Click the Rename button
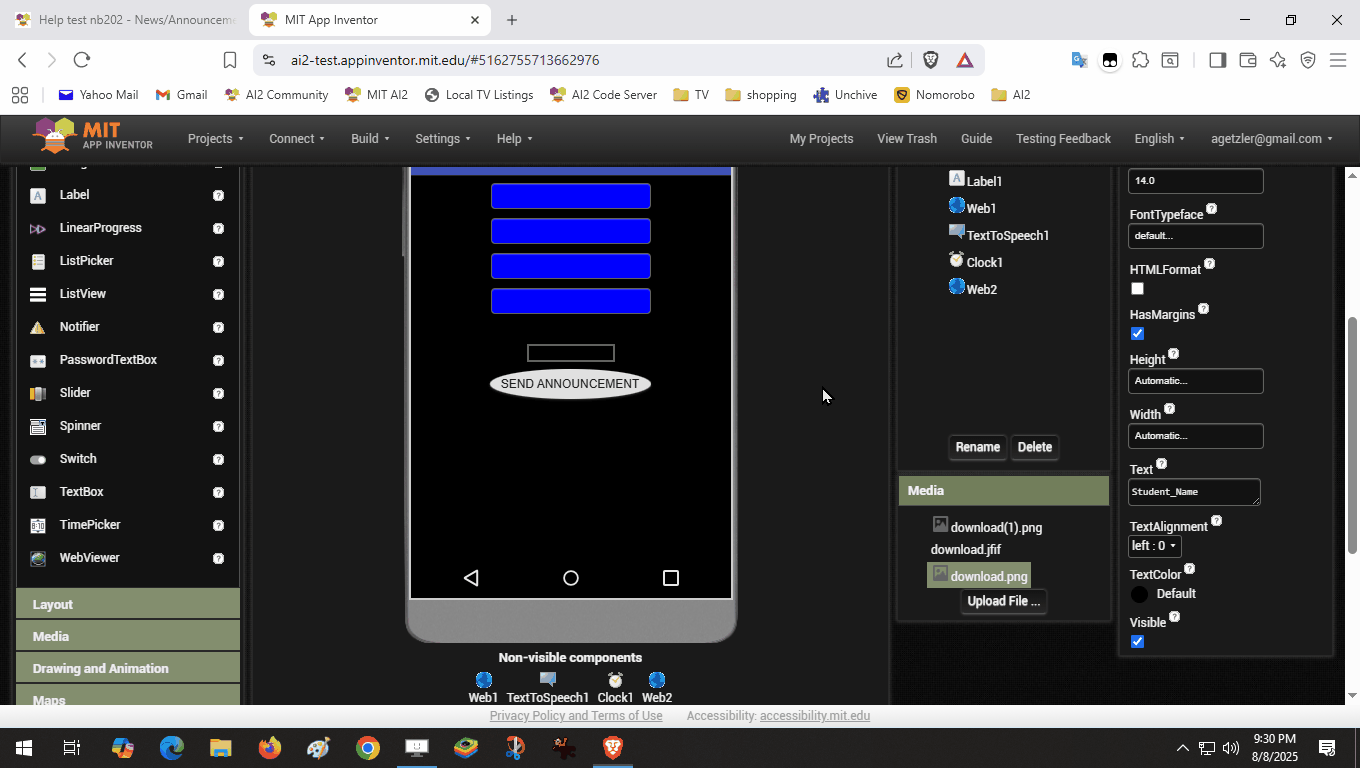This screenshot has height=768, width=1360. (x=977, y=447)
